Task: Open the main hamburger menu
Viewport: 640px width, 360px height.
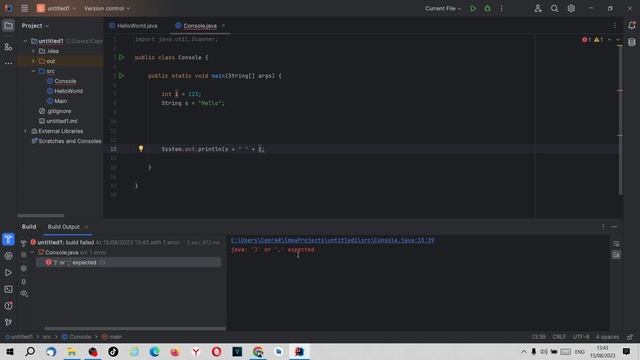Action: (x=24, y=8)
